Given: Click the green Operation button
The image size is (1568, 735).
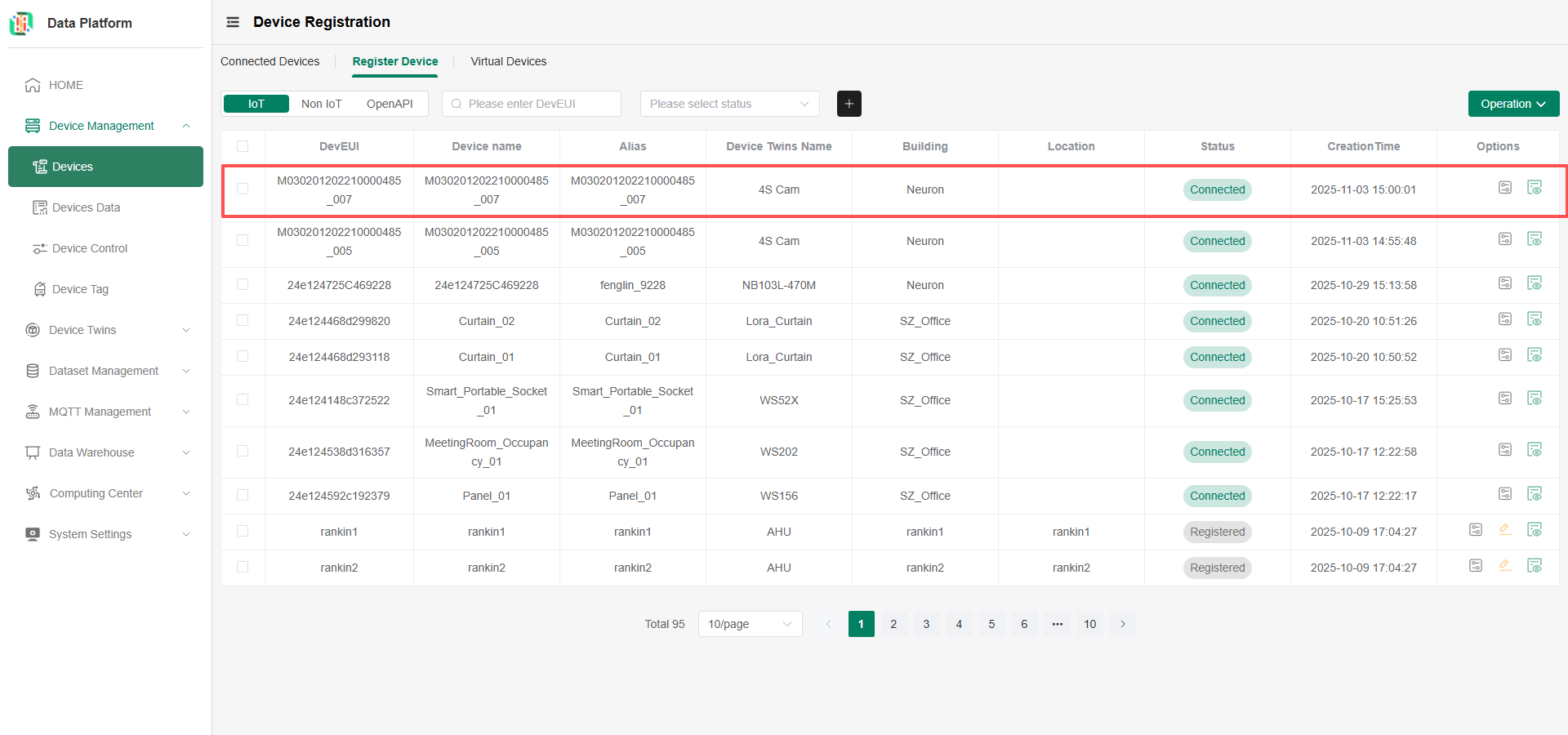Looking at the screenshot, I should [1512, 104].
